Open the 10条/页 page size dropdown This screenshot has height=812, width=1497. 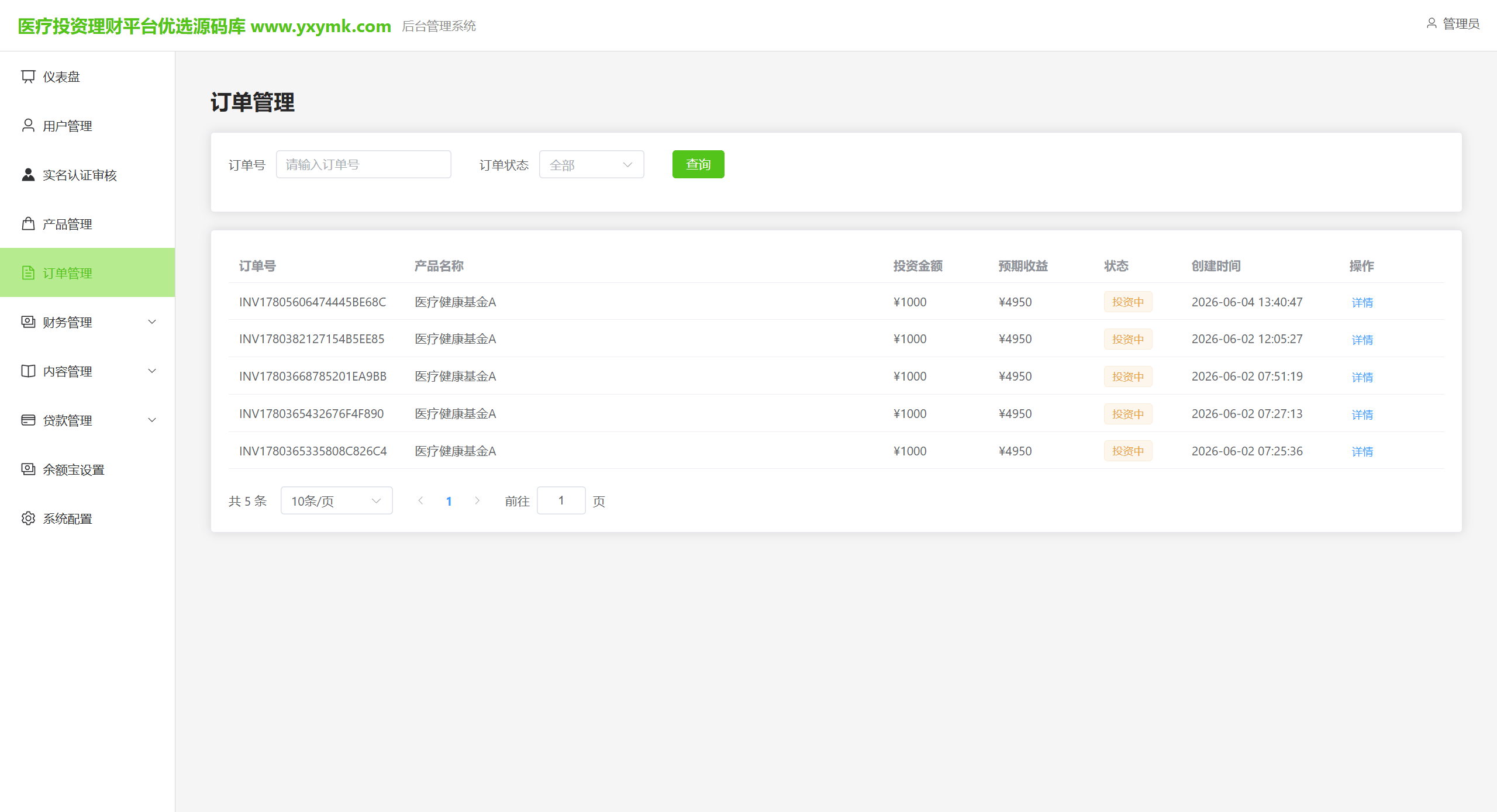[336, 501]
